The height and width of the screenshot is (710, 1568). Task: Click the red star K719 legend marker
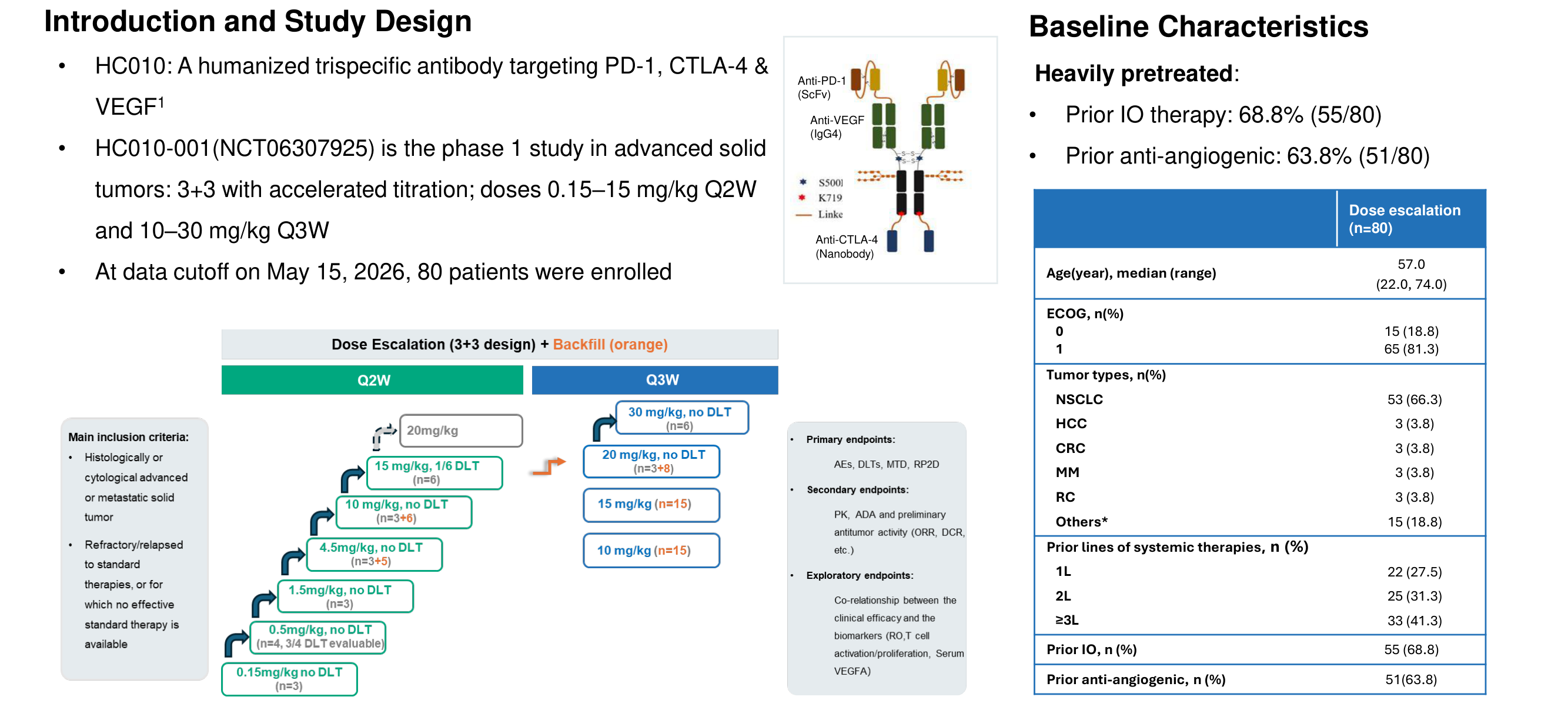pos(803,196)
